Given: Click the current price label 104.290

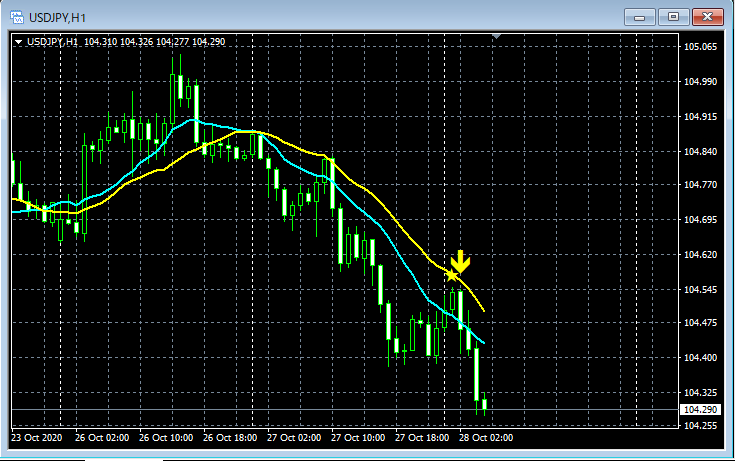Looking at the screenshot, I should (700, 409).
